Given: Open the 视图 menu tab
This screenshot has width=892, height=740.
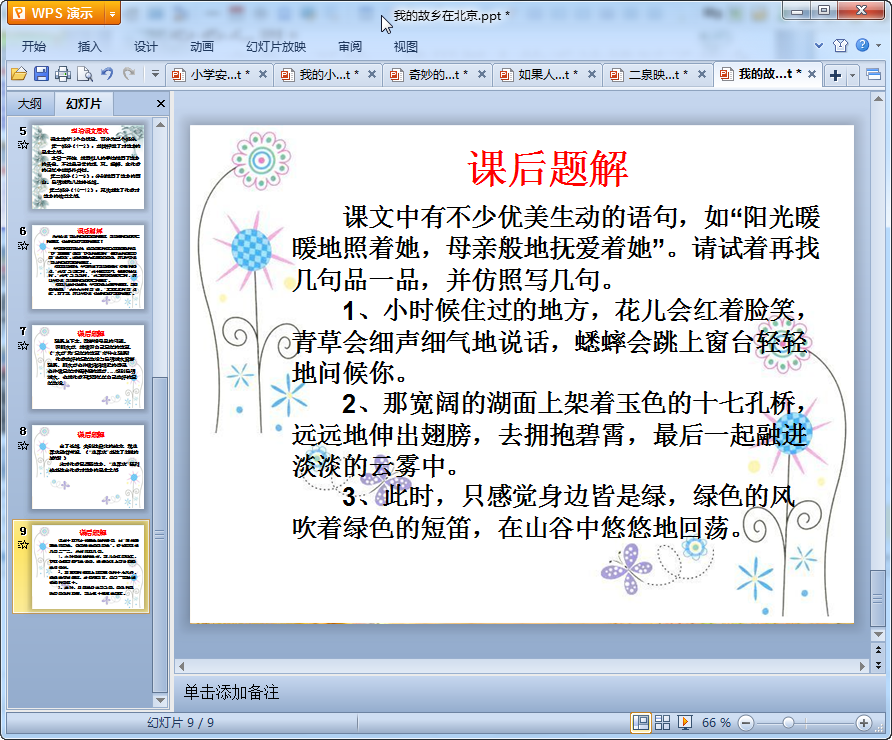Looking at the screenshot, I should click(x=406, y=47).
